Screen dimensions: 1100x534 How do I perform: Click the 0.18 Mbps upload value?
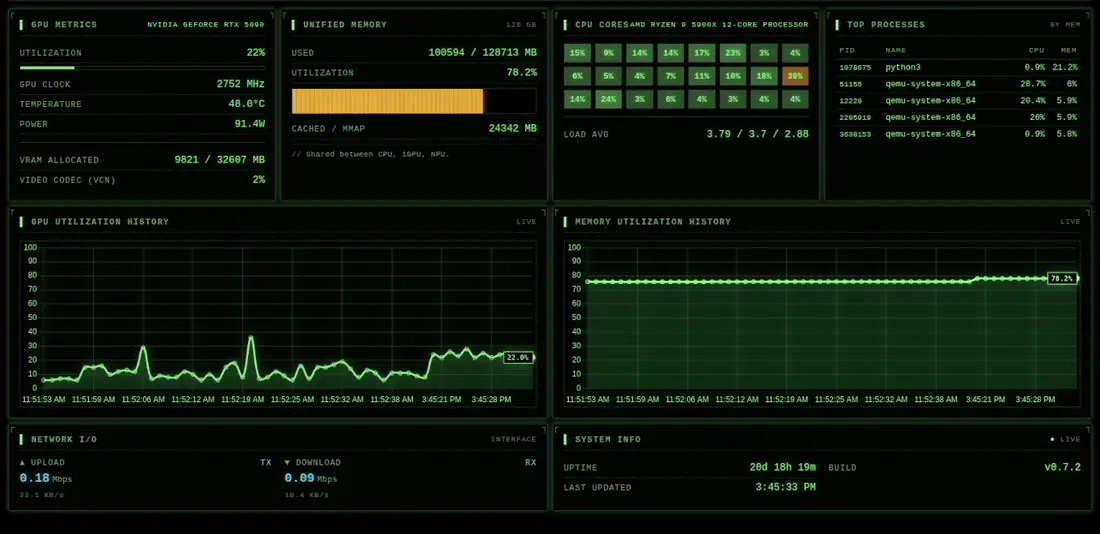point(46,479)
